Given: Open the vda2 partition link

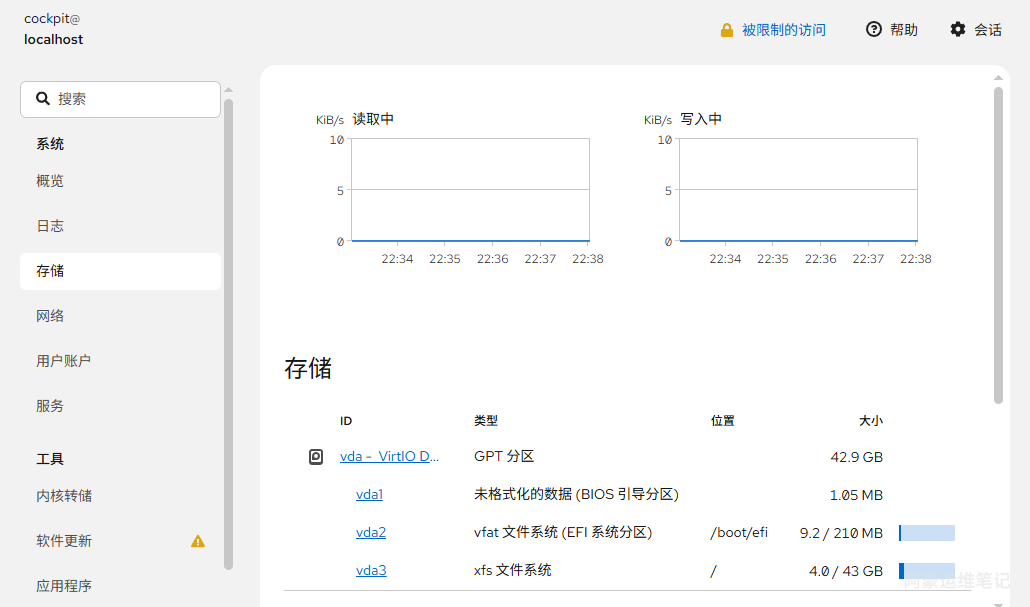Looking at the screenshot, I should coord(370,533).
